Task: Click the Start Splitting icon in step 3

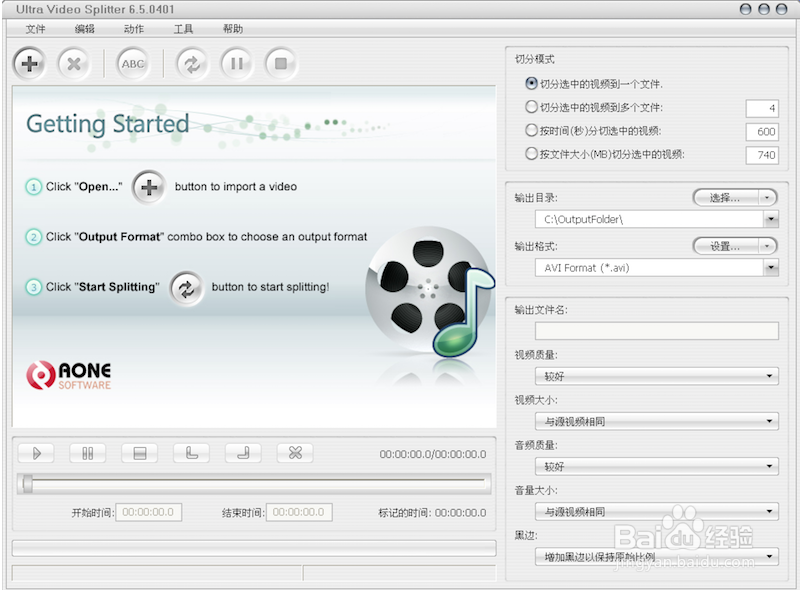Action: (x=187, y=288)
